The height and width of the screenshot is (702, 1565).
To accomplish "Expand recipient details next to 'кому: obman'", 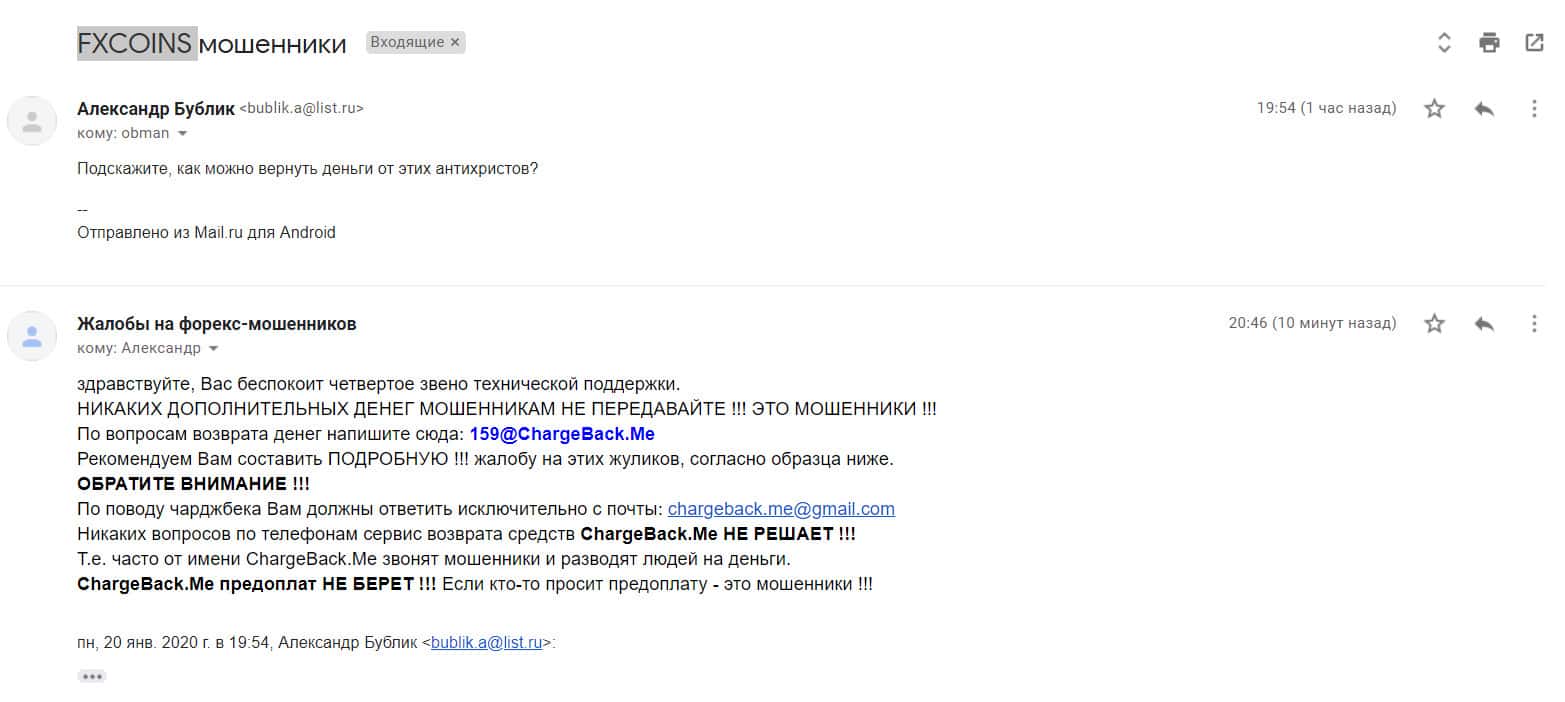I will click(x=182, y=133).
